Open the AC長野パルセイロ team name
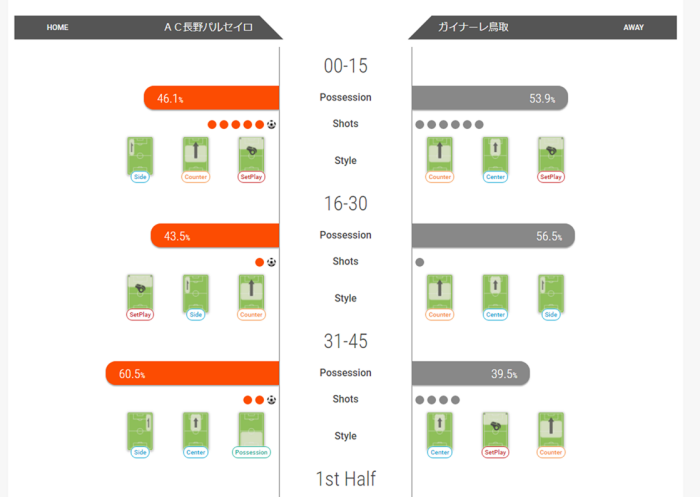The width and height of the screenshot is (700, 497). (x=208, y=28)
